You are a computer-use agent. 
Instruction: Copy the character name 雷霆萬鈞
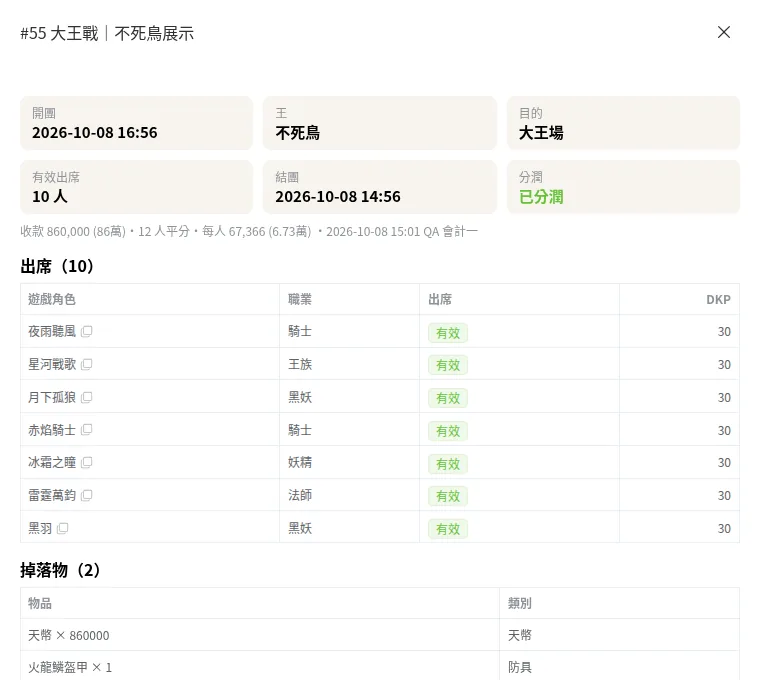87,495
